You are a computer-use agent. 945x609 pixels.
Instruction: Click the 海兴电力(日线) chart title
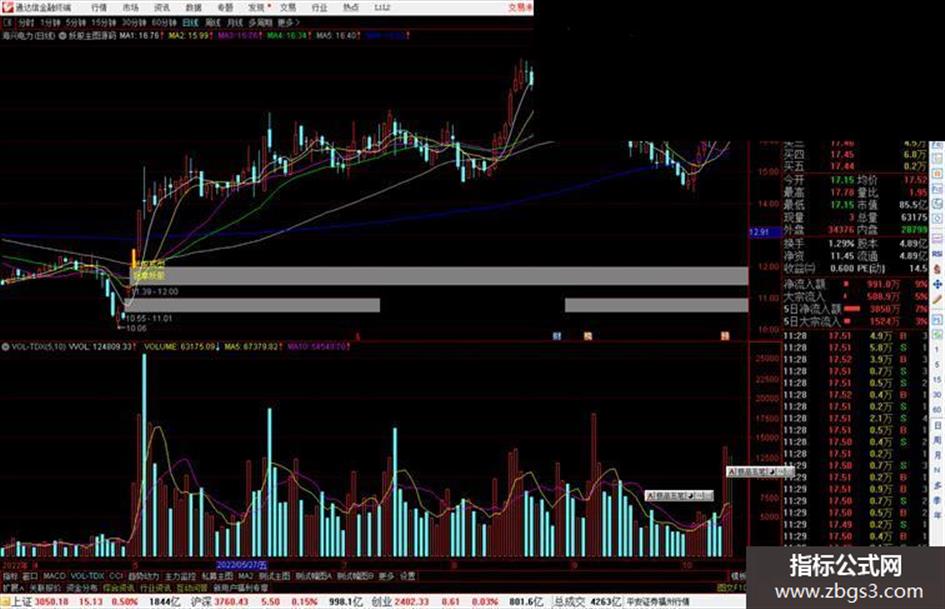(x=28, y=36)
